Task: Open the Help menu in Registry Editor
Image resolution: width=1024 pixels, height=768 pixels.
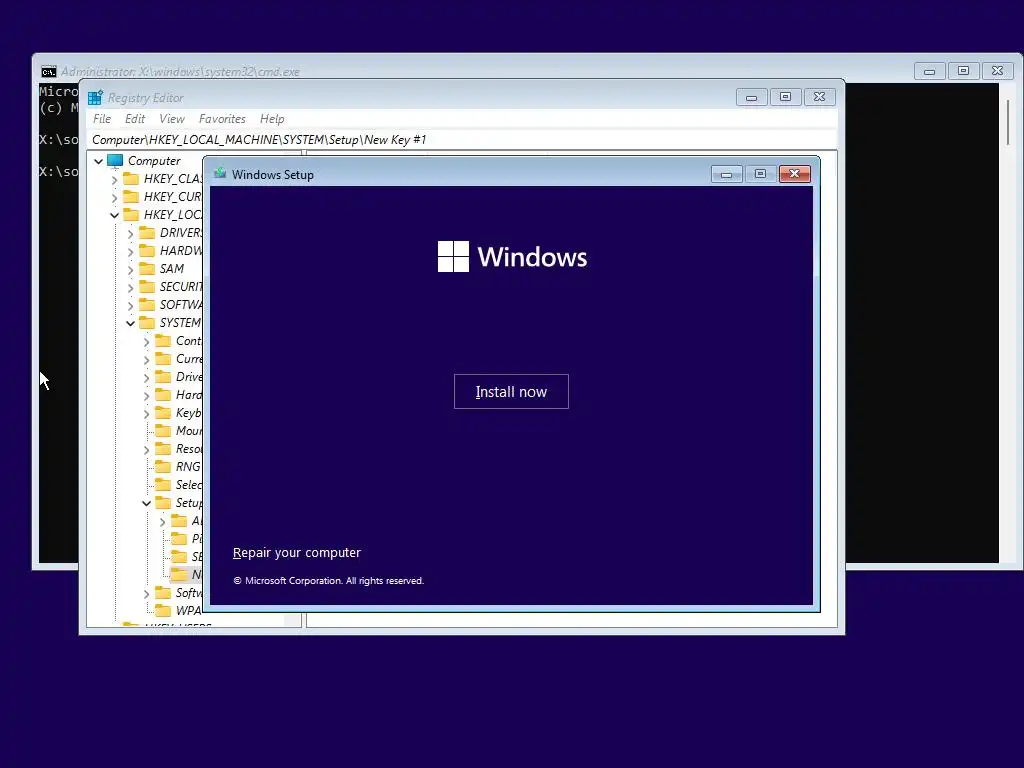Action: coord(272,119)
